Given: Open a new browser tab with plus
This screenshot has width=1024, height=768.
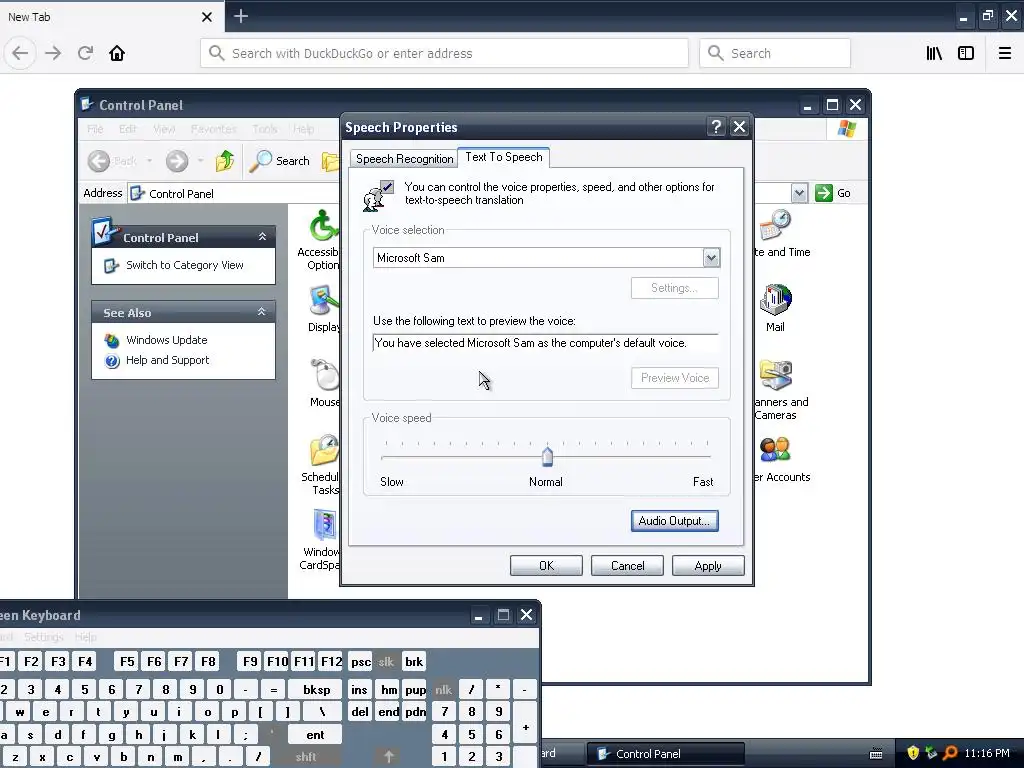Looking at the screenshot, I should 241,16.
